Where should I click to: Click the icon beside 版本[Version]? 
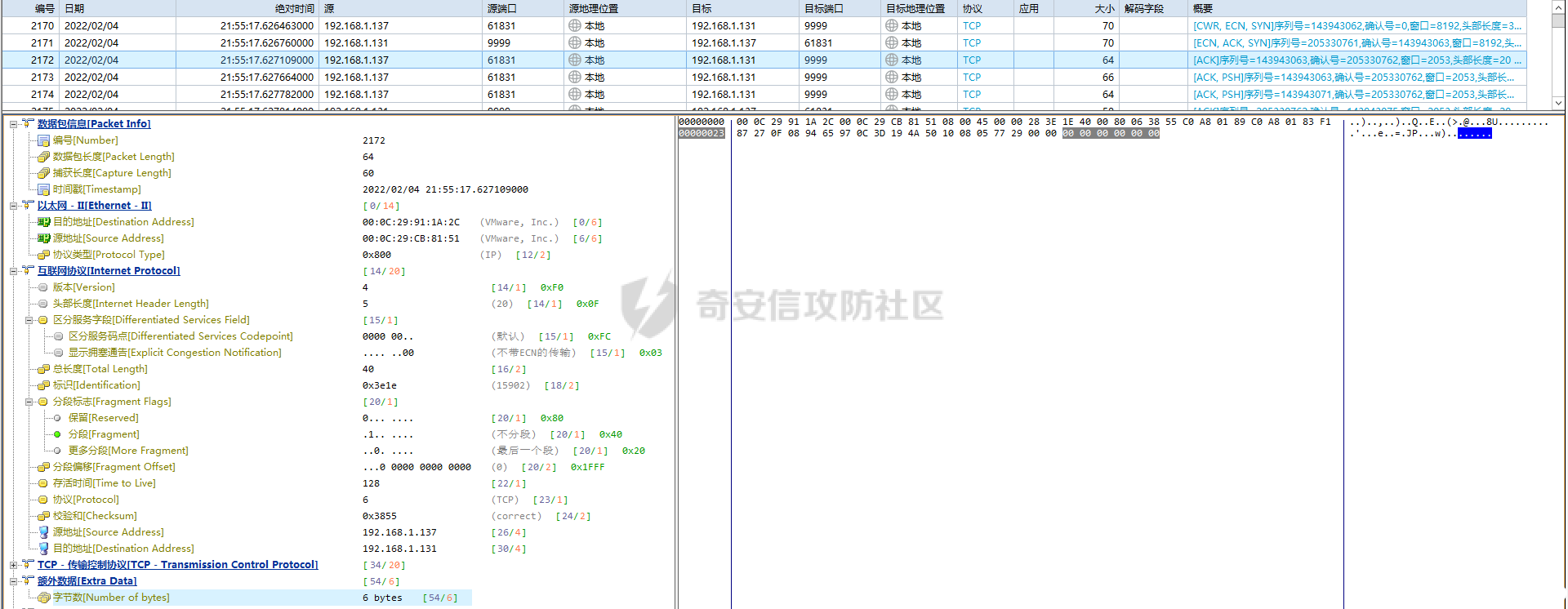click(44, 287)
